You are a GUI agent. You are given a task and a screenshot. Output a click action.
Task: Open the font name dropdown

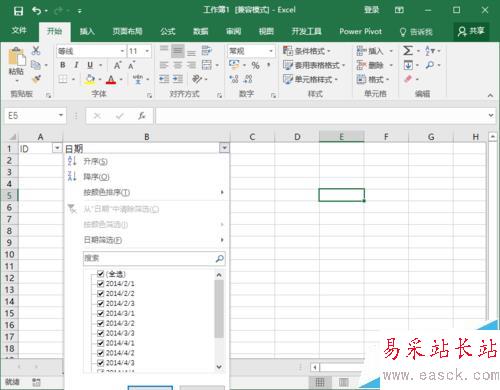point(122,51)
